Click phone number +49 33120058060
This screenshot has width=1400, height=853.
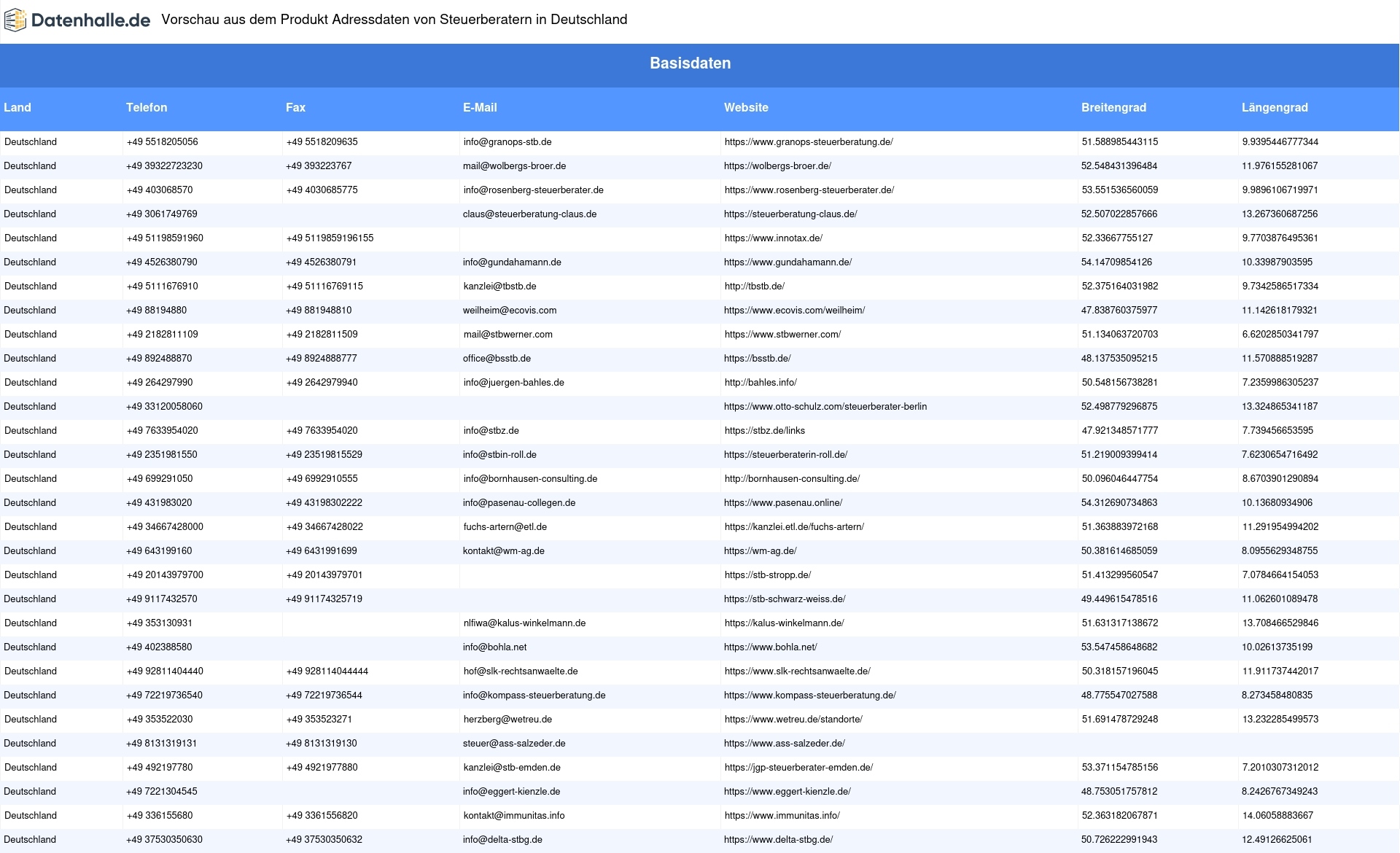click(x=164, y=407)
